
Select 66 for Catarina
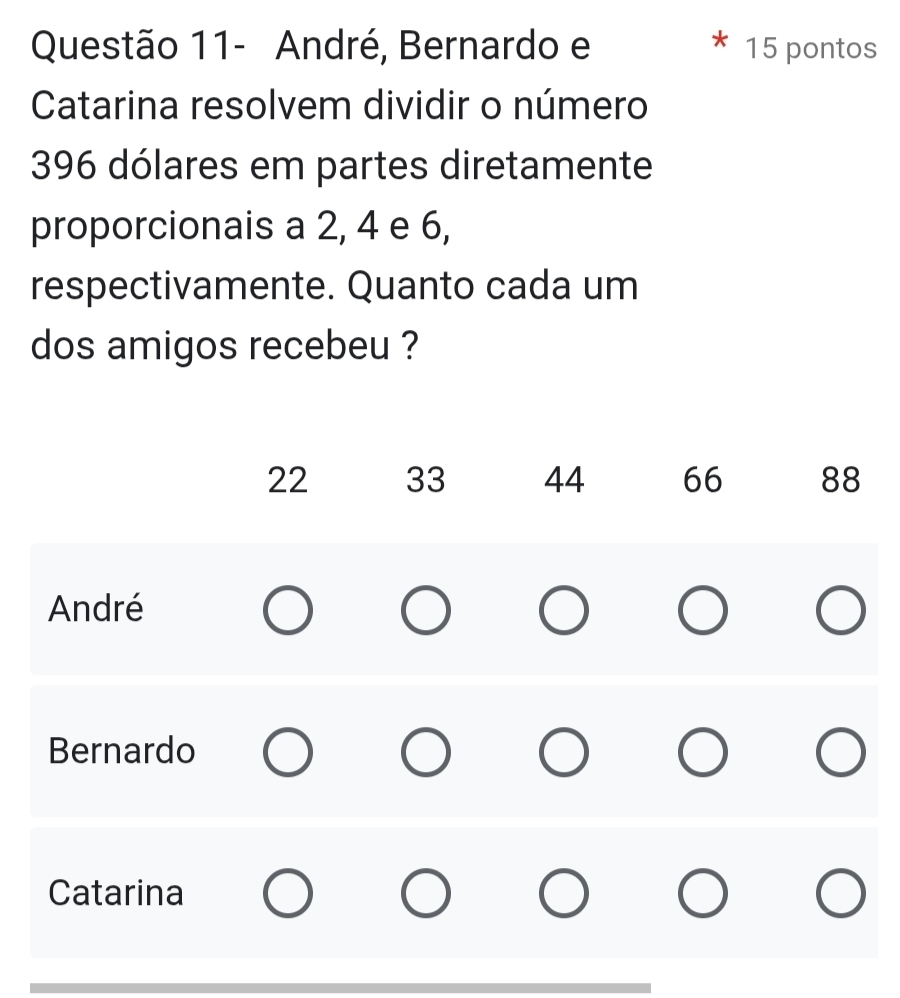tap(701, 895)
